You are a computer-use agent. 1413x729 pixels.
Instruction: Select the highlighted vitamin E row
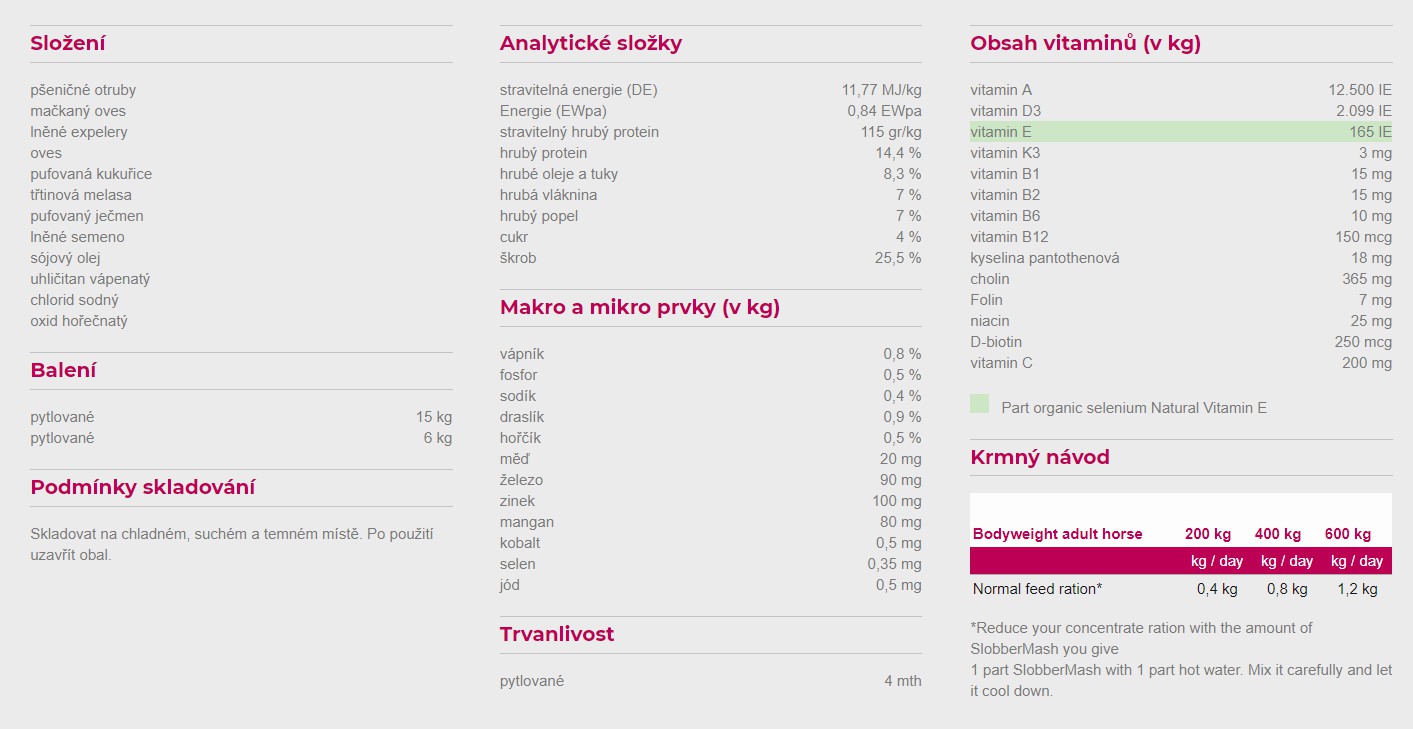1180,132
